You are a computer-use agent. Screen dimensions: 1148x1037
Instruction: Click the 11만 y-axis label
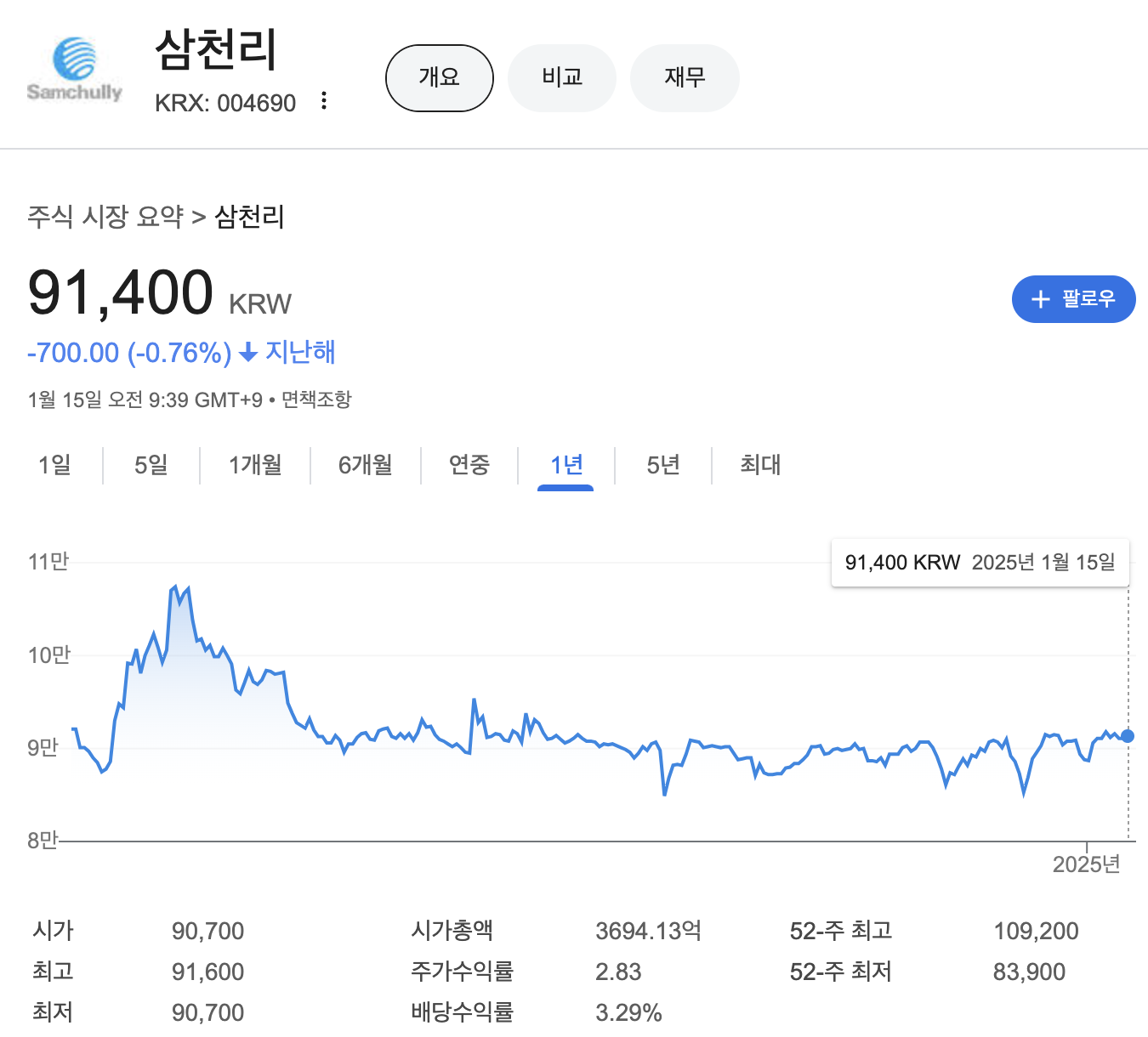pyautogui.click(x=48, y=562)
